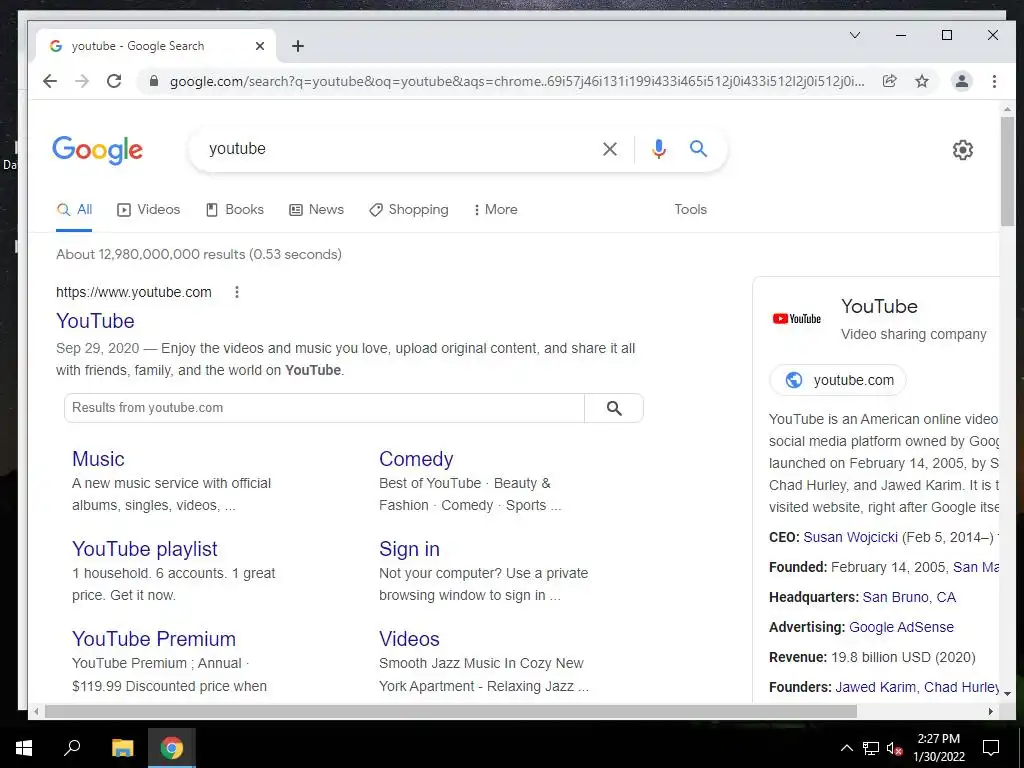
Task: Open the YouTube main result link
Action: point(95,321)
